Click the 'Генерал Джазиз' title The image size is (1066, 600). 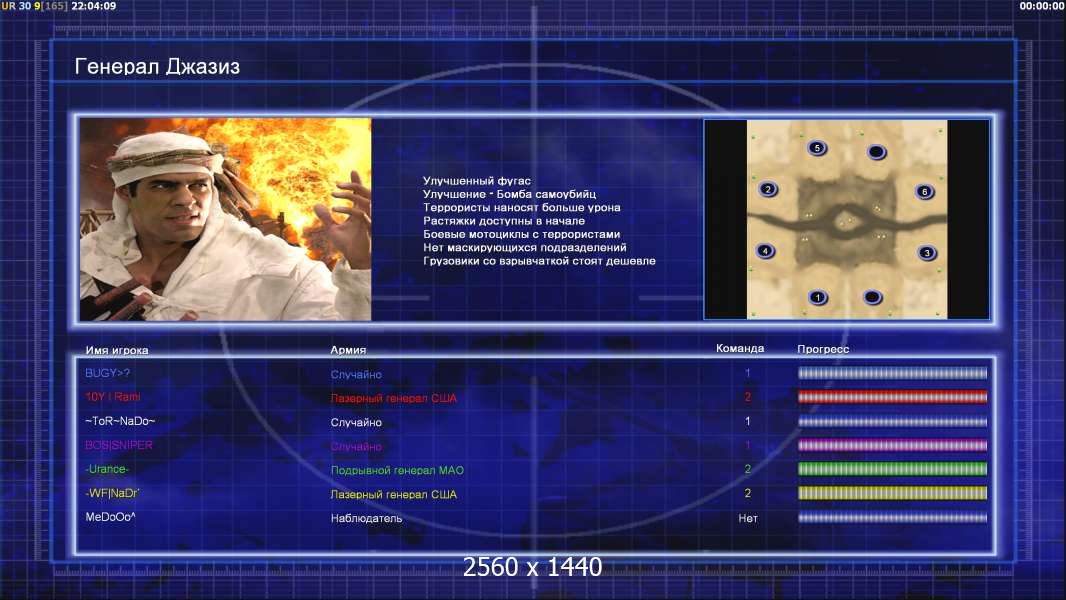[x=157, y=67]
